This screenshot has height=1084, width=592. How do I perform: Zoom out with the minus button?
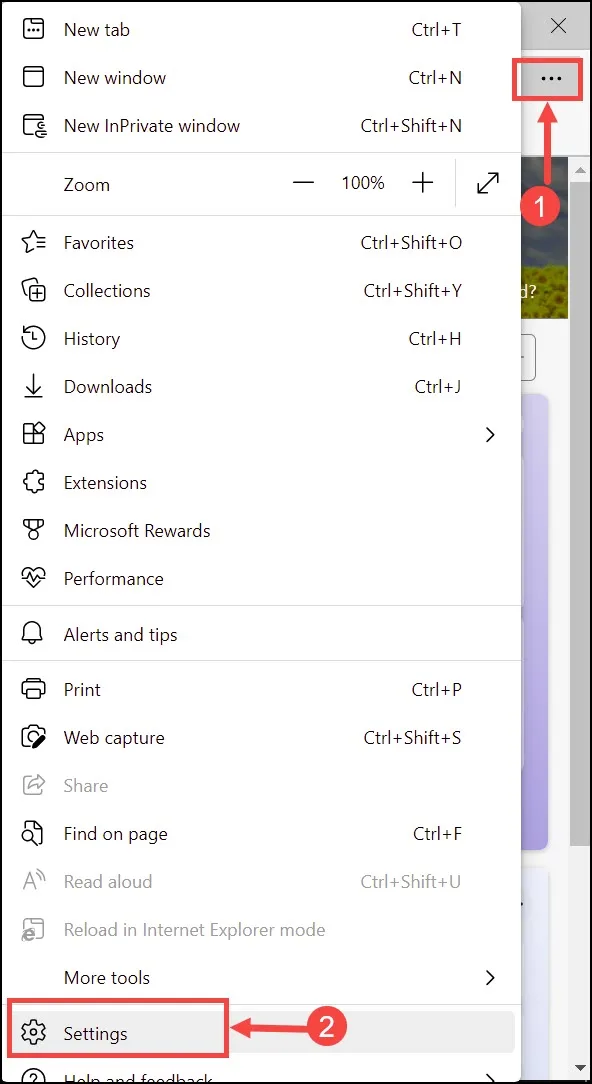[x=303, y=183]
